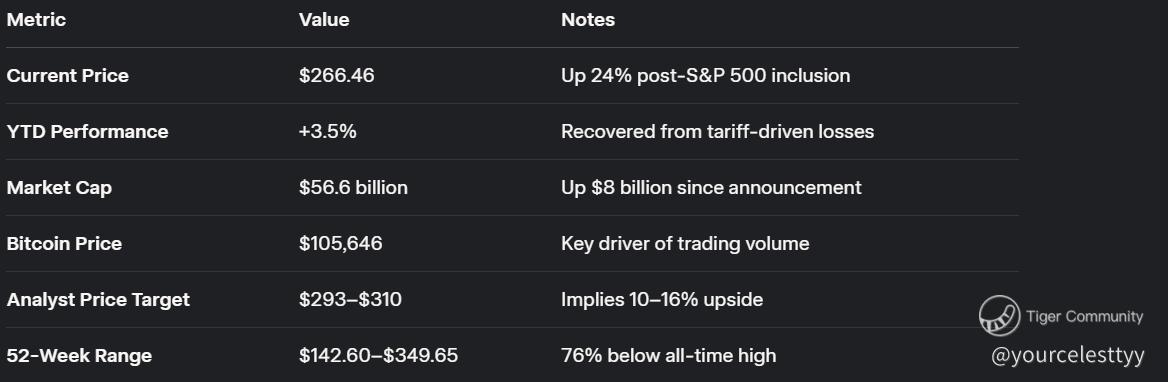Select the $105,646 Bitcoin value
This screenshot has height=382, width=1168.
(340, 243)
